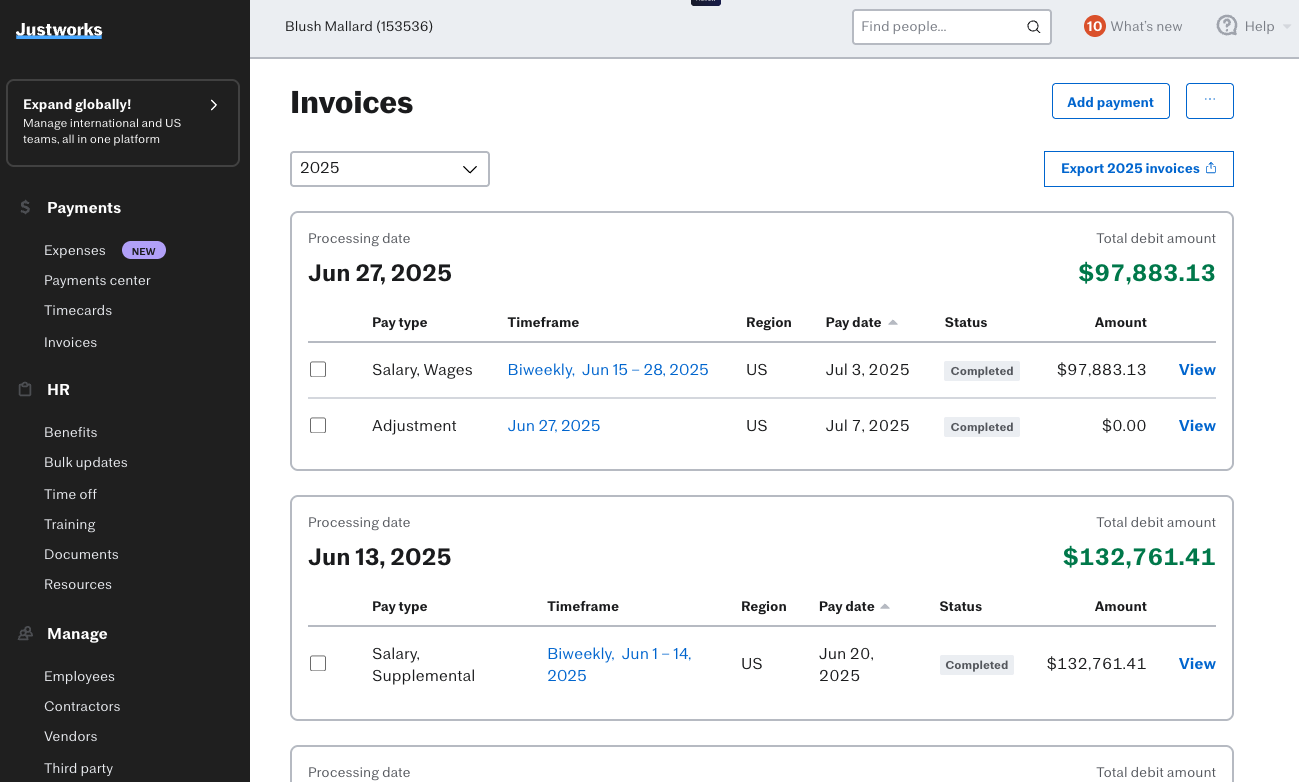Open the 2025 year dropdown

coord(389,168)
